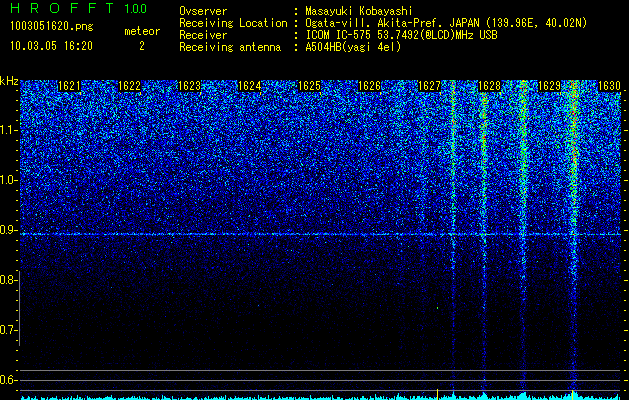Screen dimensions: 629x400
Task: Click the kHz axis unit label
Action: tap(9, 81)
